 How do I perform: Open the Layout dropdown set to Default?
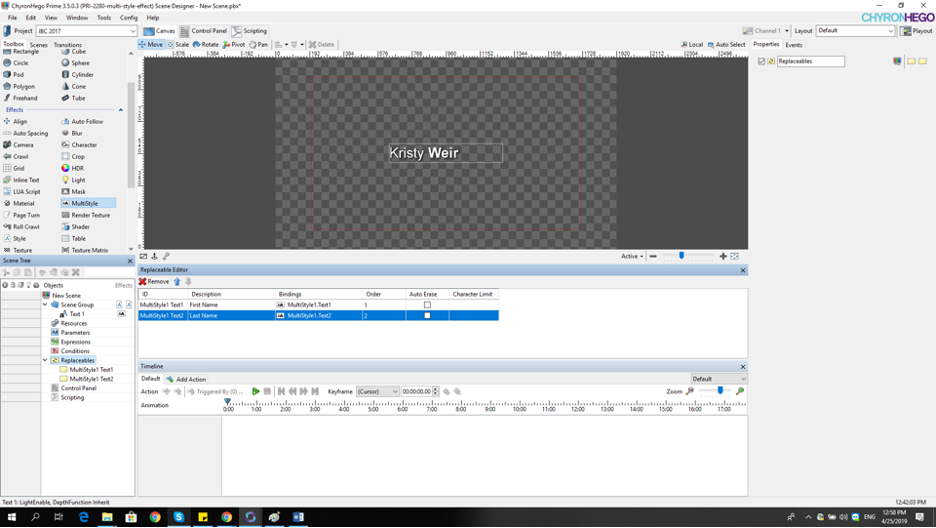point(855,31)
